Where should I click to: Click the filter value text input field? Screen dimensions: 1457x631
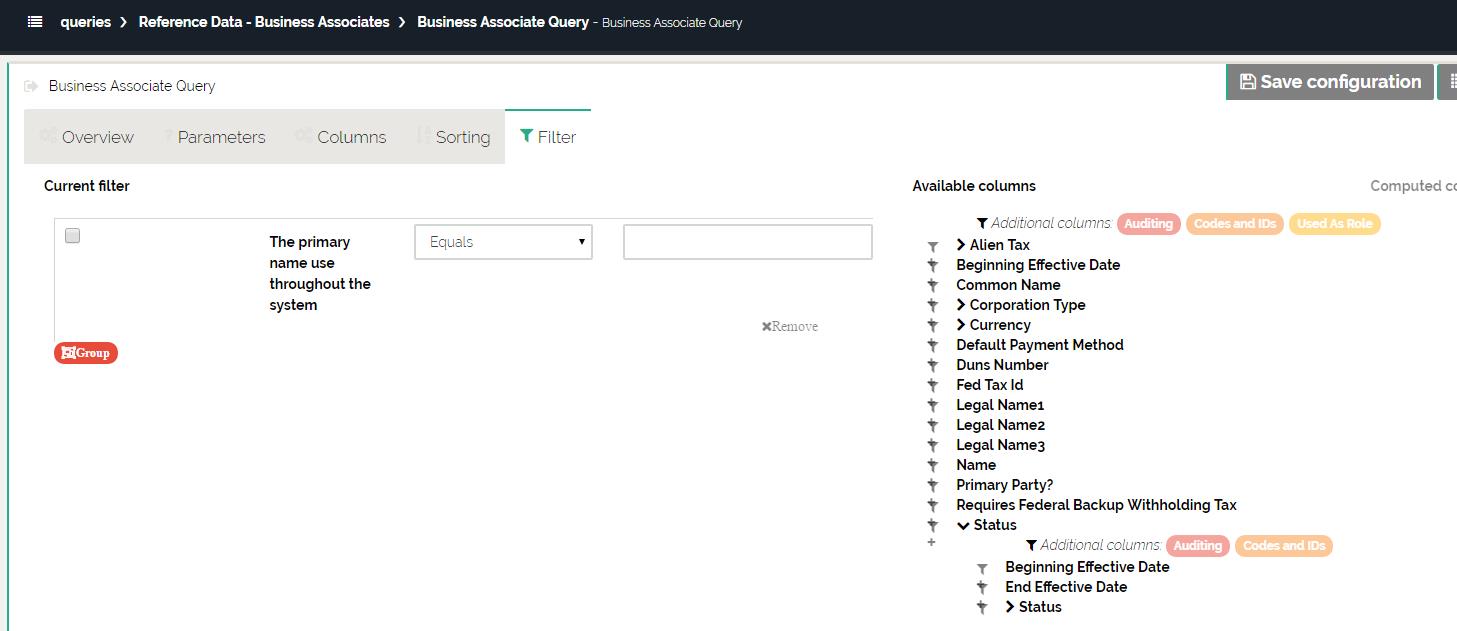tap(747, 242)
